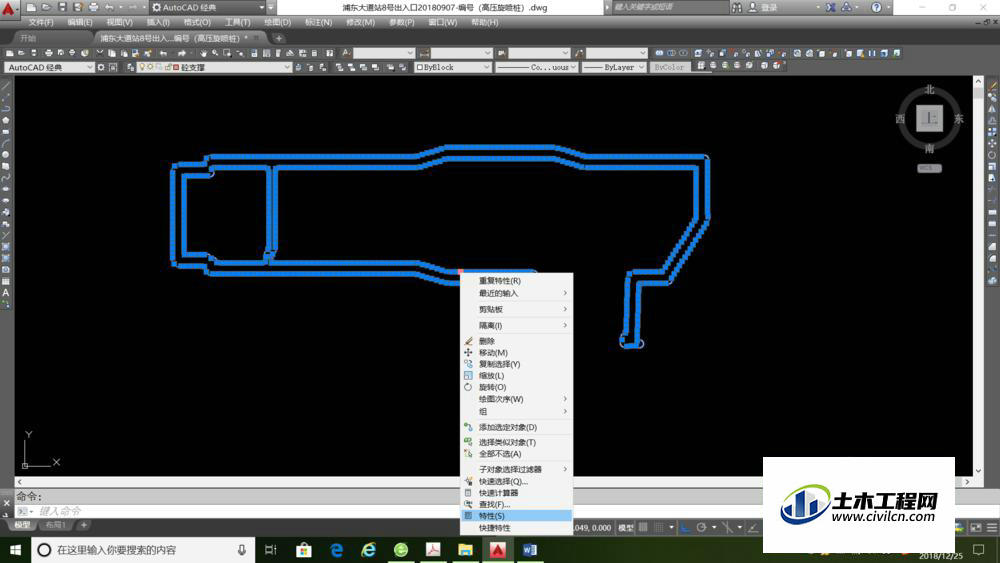This screenshot has height=563, width=1000.
Task: Choose 特性(S) in context menu
Action: 516,516
